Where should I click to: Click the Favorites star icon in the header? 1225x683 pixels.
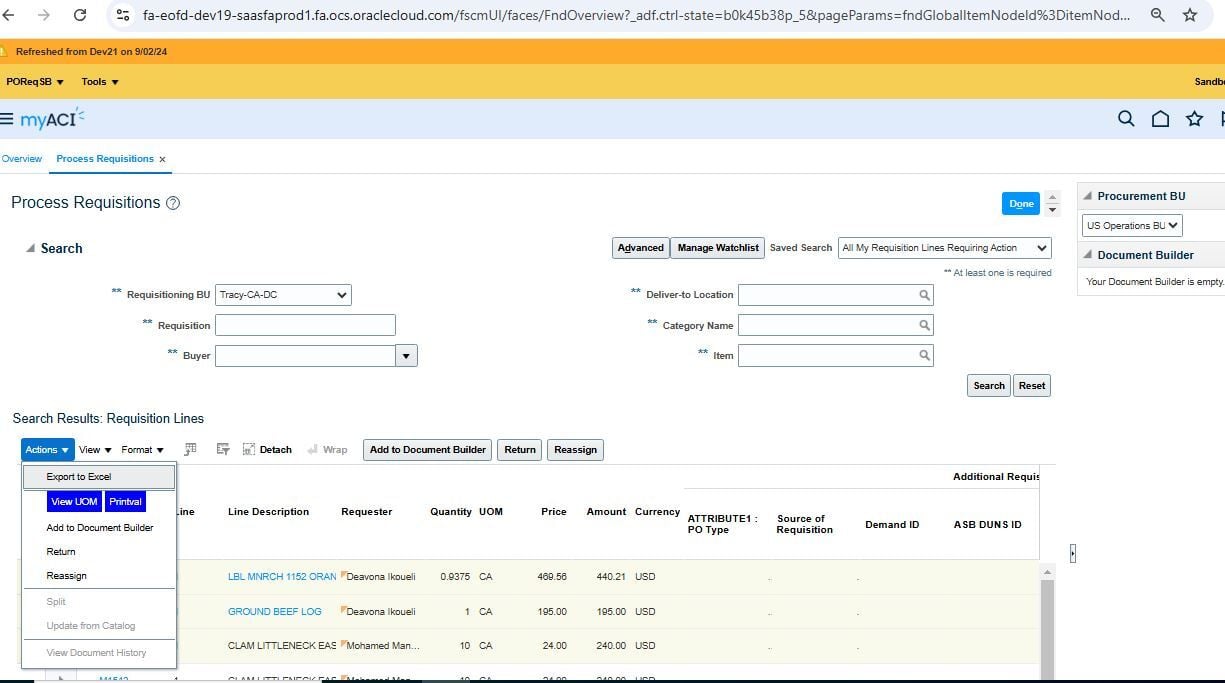pos(1194,118)
